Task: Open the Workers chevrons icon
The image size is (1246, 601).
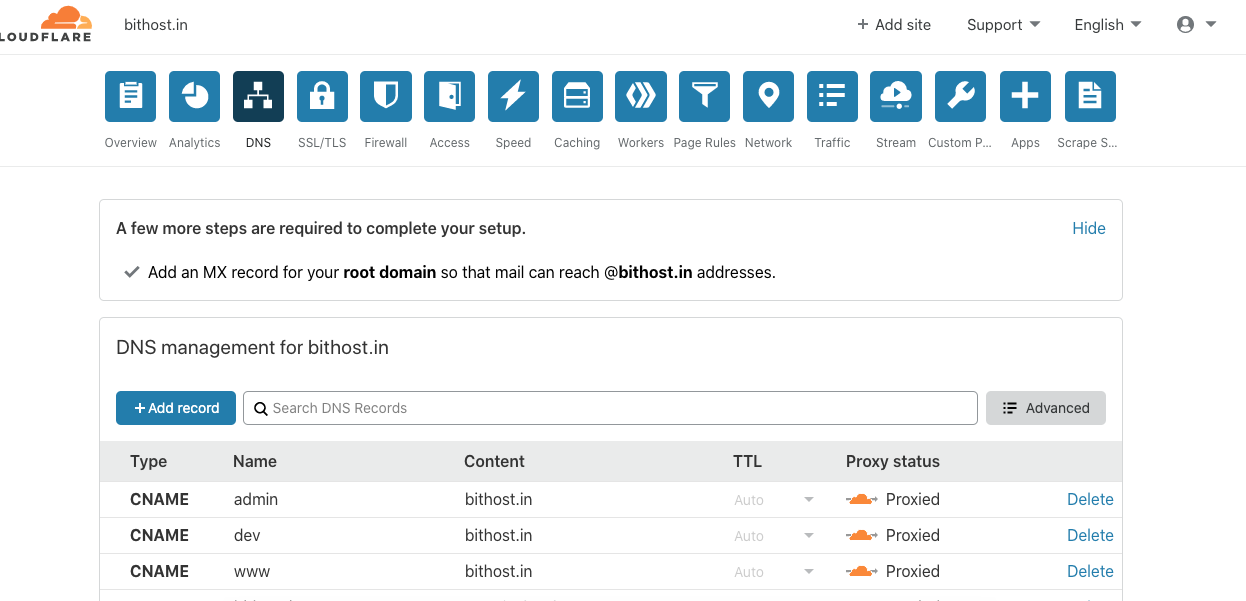Action: point(641,96)
